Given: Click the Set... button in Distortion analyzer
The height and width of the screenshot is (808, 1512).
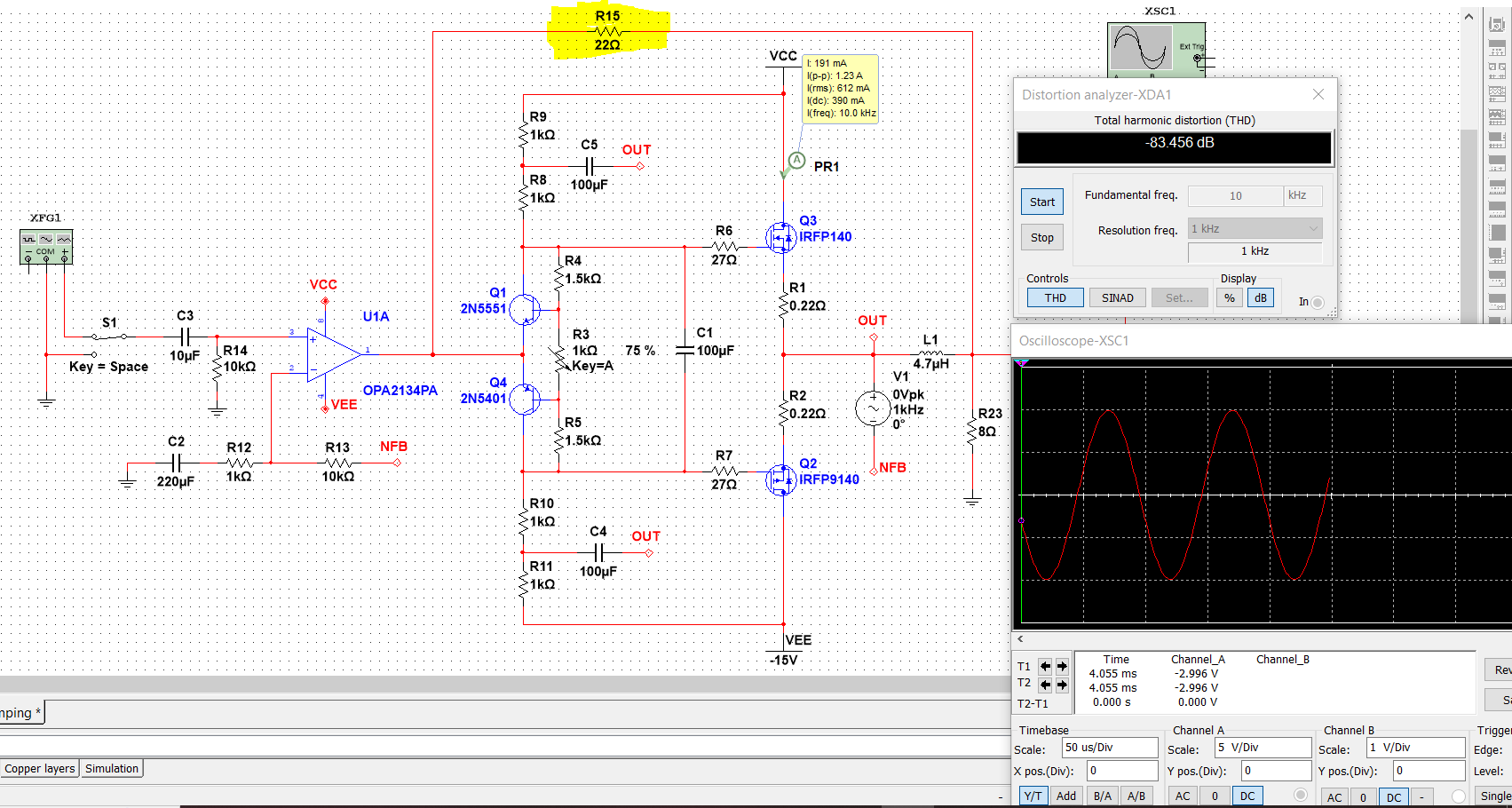Looking at the screenshot, I should click(x=1179, y=297).
